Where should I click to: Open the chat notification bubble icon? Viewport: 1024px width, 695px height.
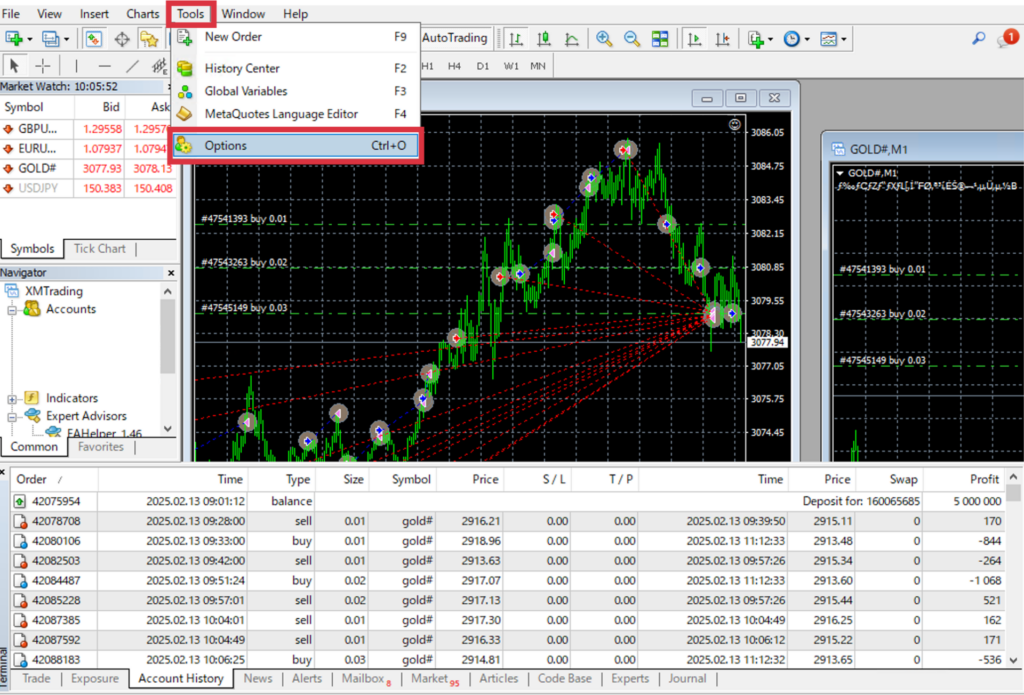1007,38
